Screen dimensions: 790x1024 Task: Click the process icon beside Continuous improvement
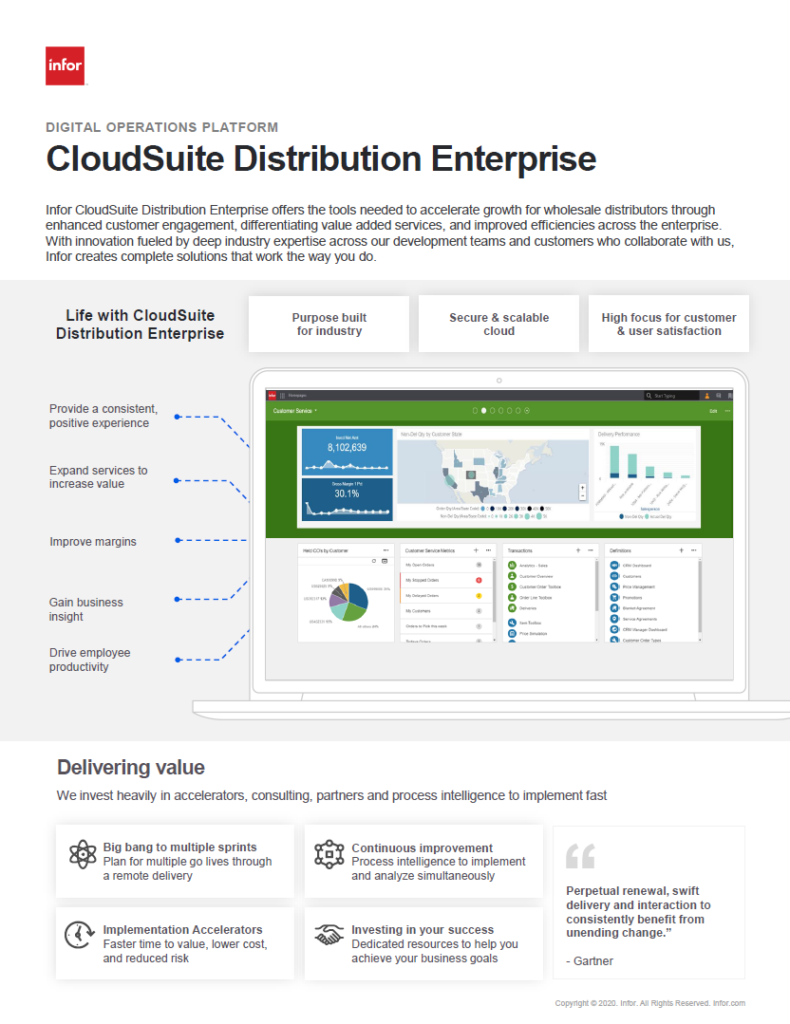point(329,854)
